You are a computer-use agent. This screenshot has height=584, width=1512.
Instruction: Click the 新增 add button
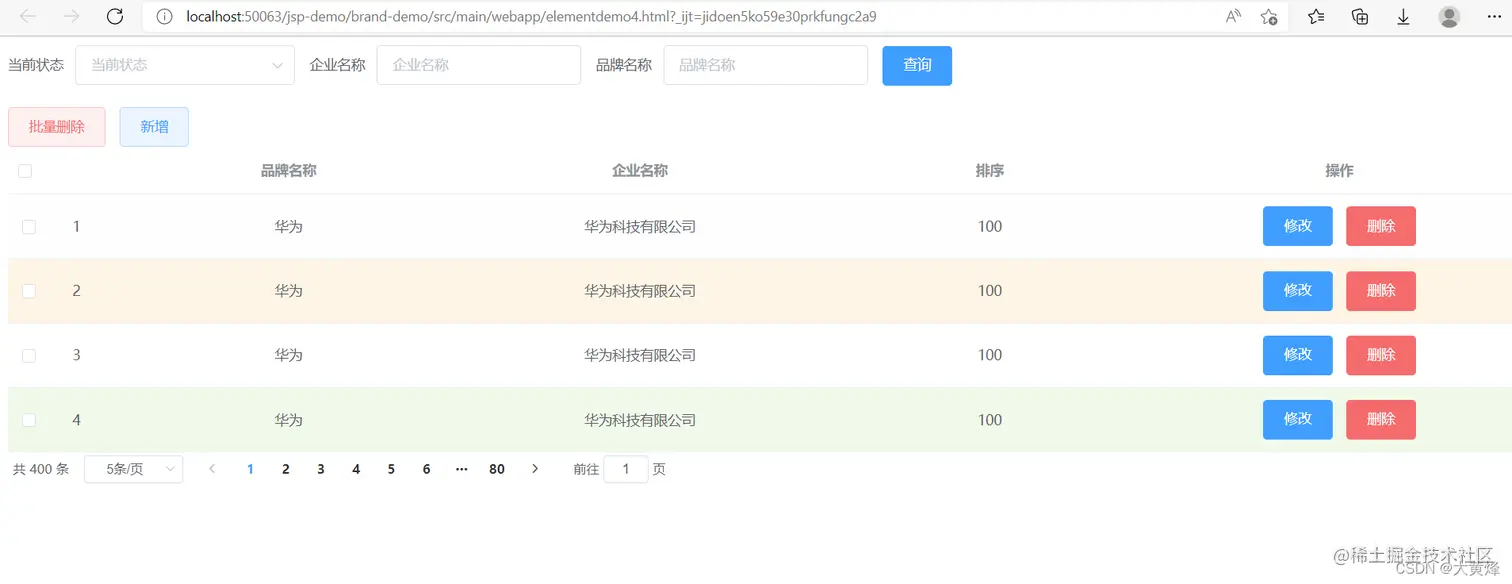[x=153, y=126]
